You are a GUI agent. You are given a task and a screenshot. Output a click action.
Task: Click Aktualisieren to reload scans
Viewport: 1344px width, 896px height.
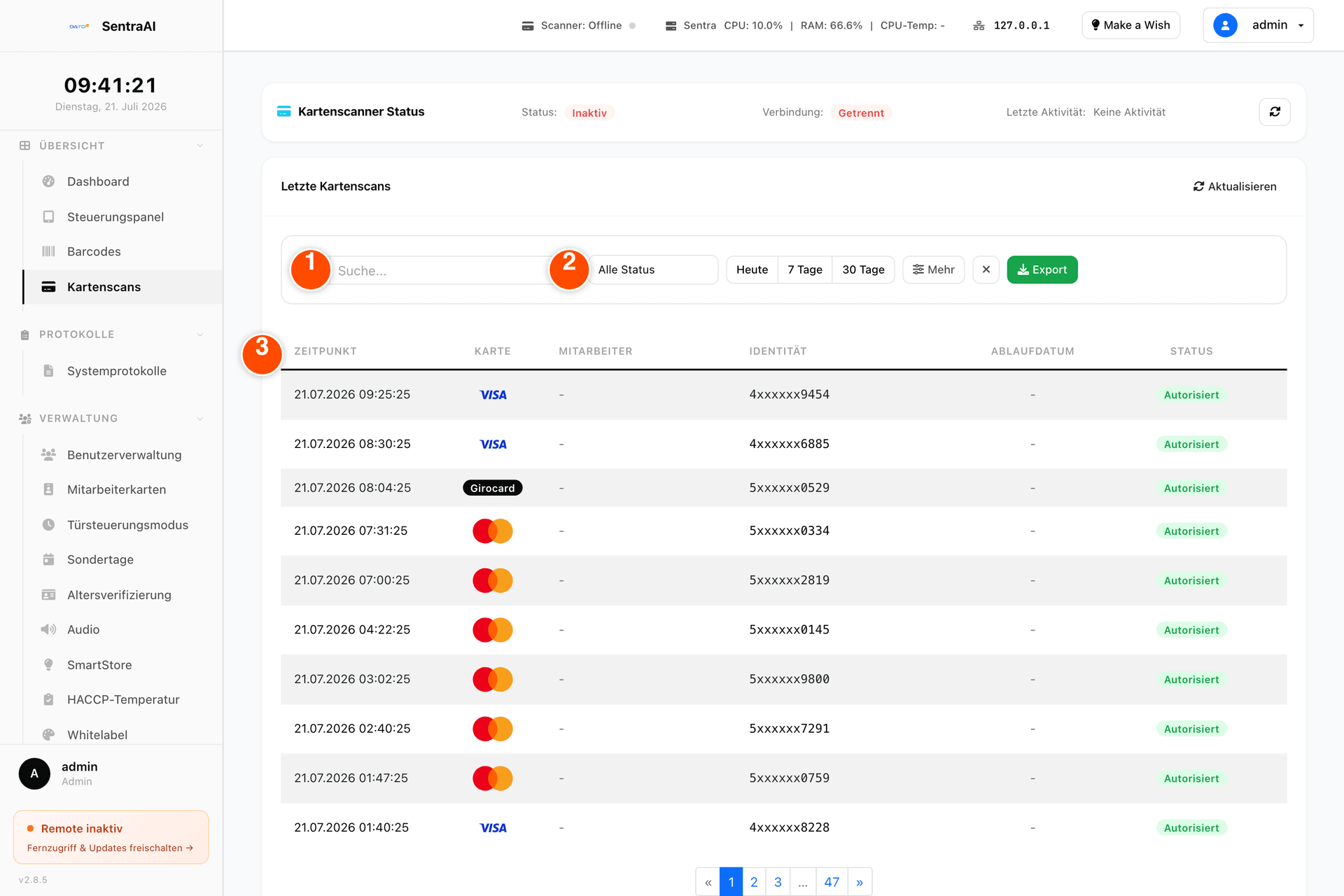[1235, 186]
